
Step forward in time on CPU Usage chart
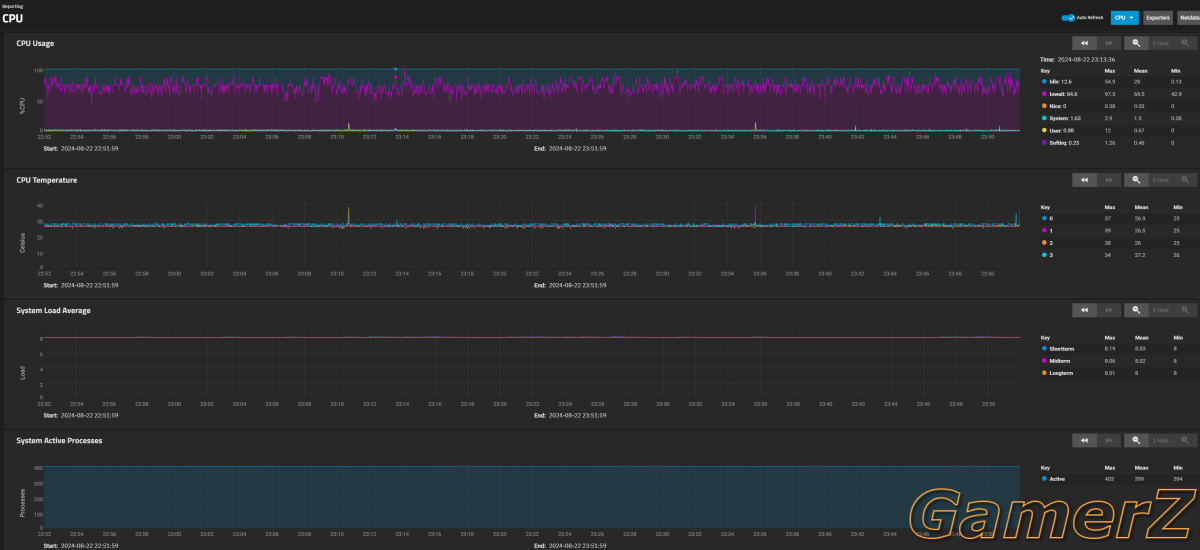pos(1108,43)
